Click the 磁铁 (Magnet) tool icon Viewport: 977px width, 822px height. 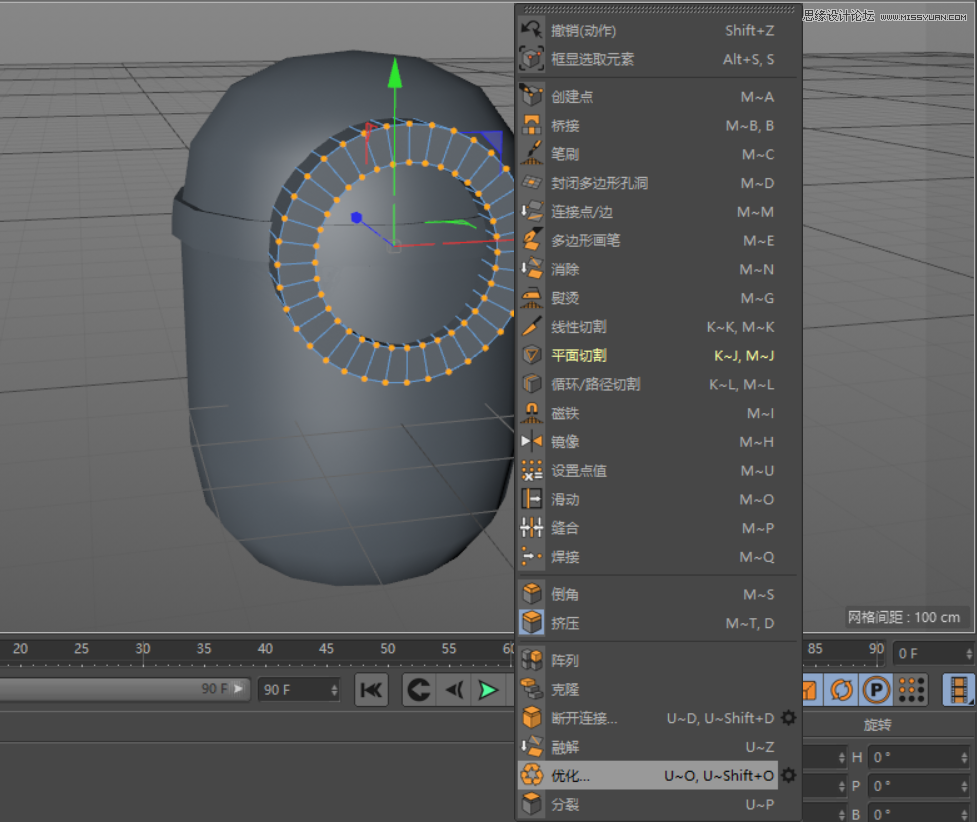coord(532,412)
